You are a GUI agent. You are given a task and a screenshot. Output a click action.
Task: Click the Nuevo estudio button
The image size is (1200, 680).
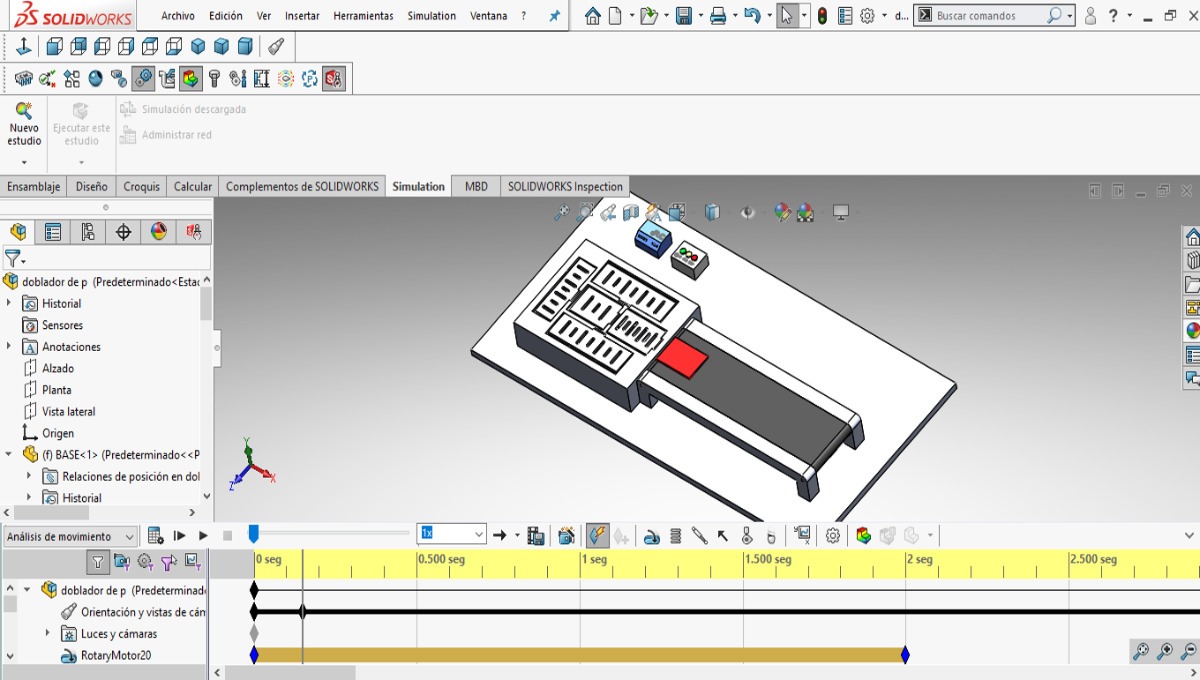coord(24,124)
